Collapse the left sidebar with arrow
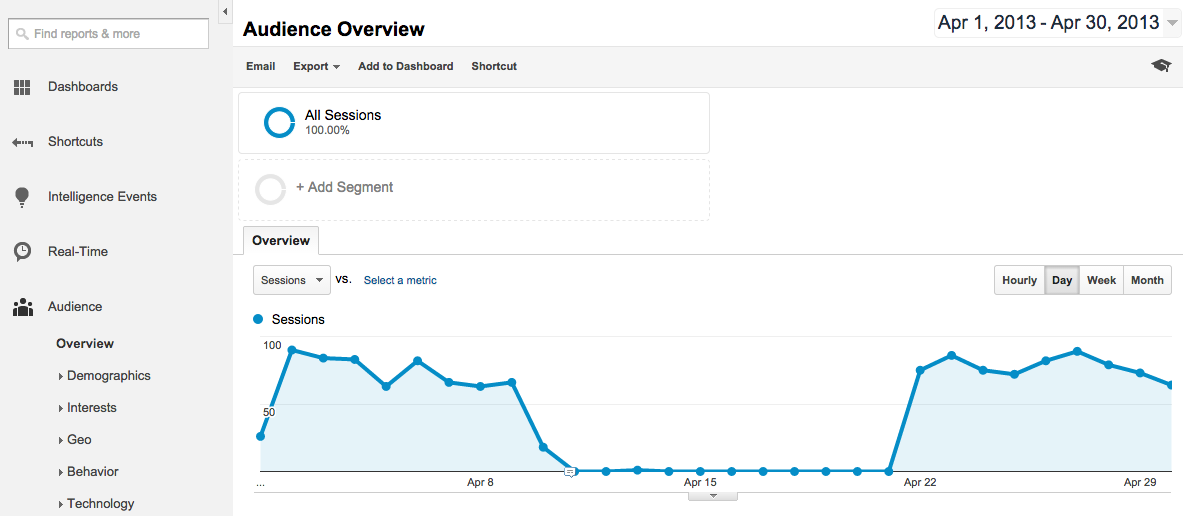Image resolution: width=1183 pixels, height=516 pixels. [225, 11]
